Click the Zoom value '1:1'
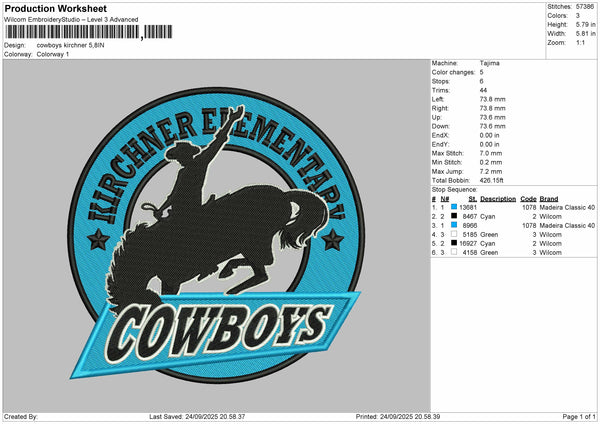The height and width of the screenshot is (424, 600). click(x=580, y=42)
